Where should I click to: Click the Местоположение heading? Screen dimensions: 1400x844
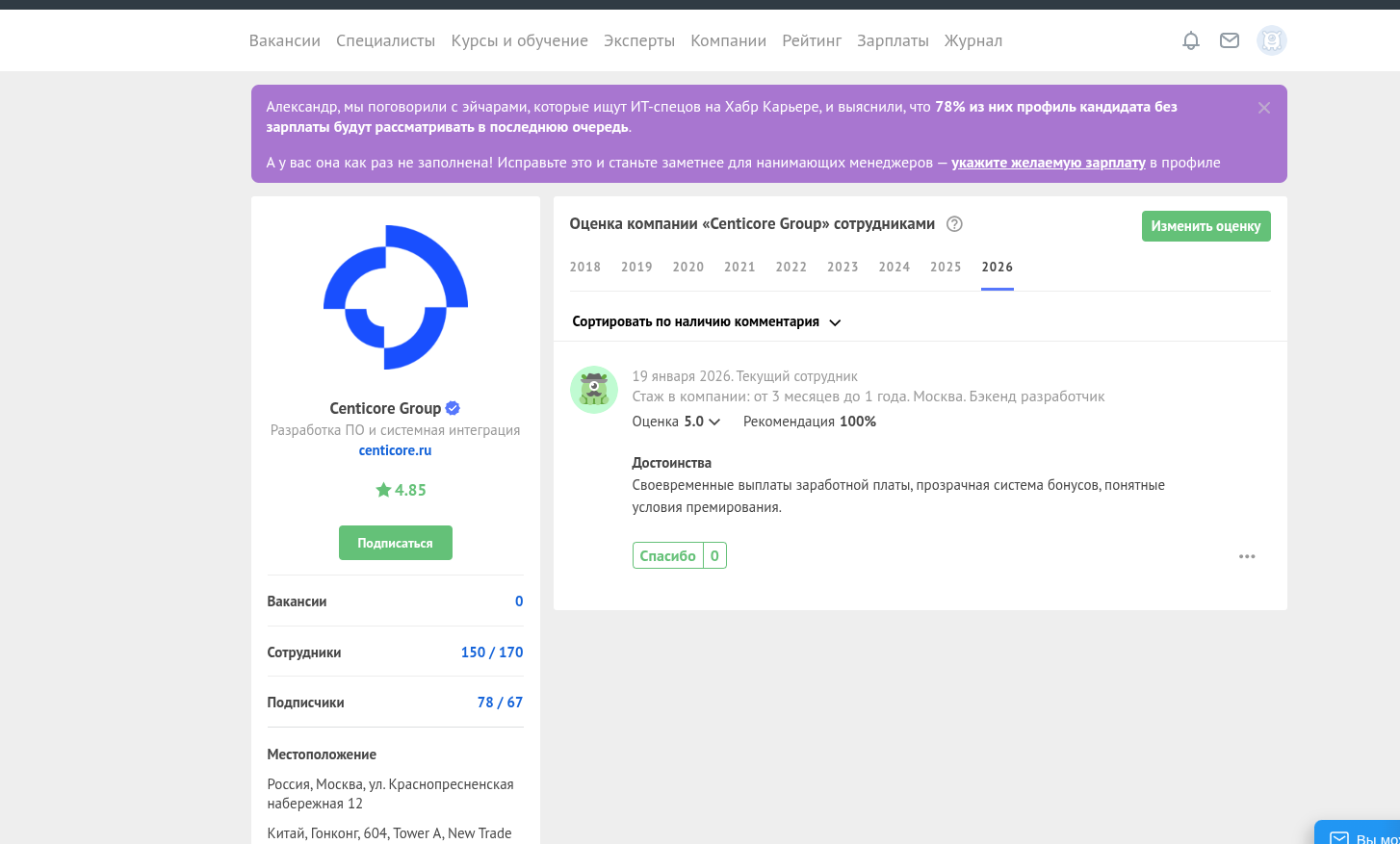[x=322, y=754]
